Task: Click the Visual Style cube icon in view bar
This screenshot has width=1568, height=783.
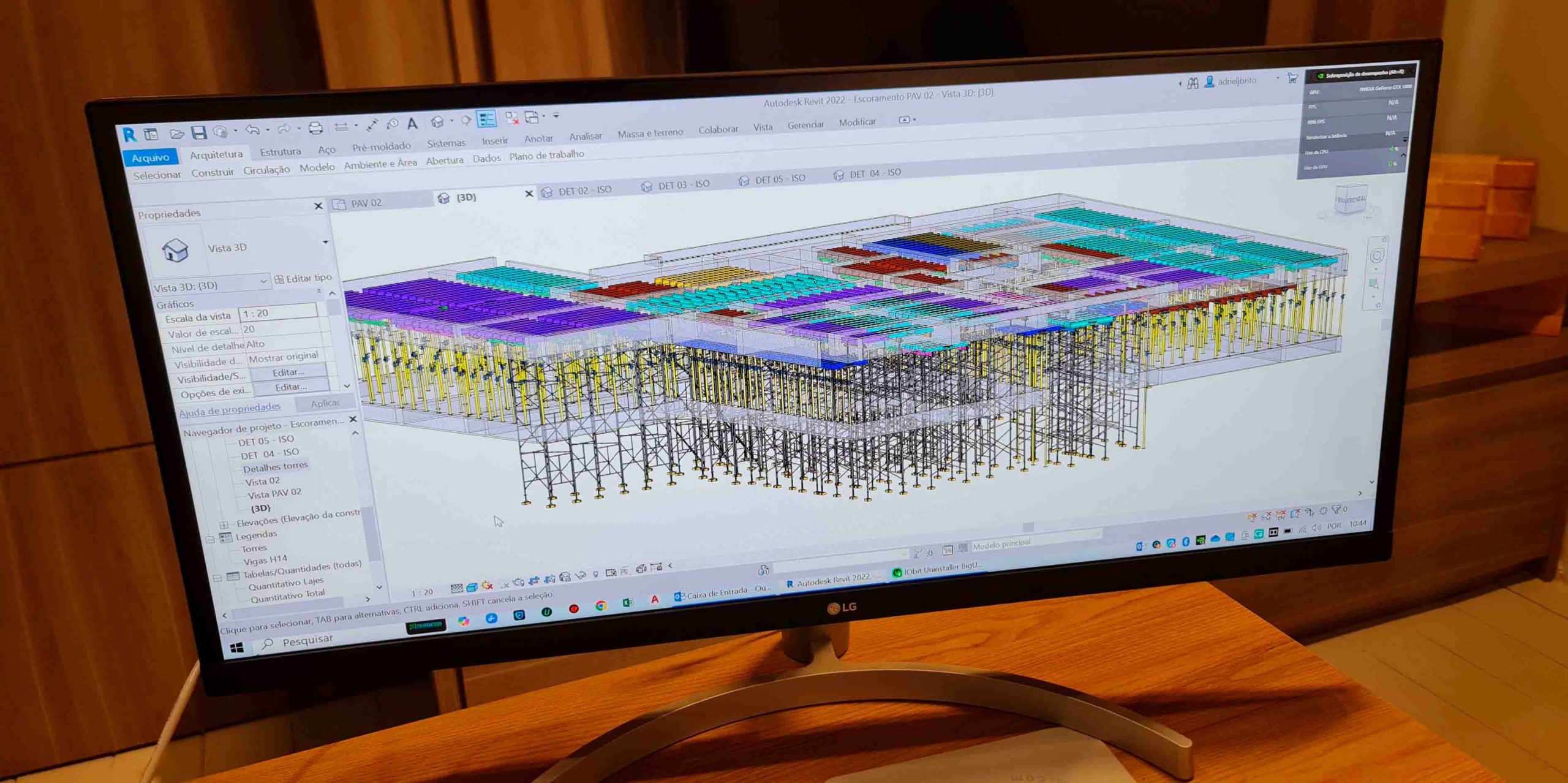Action: click(x=472, y=587)
